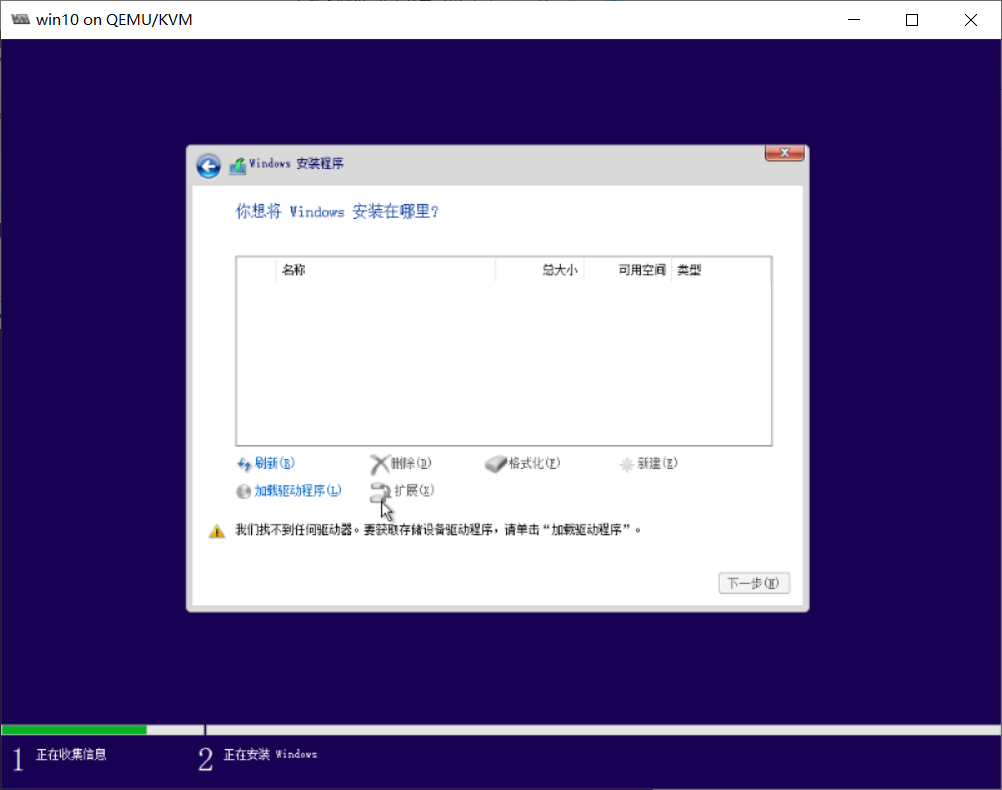
Task: Click the yellow warning triangle icon
Action: 217,531
